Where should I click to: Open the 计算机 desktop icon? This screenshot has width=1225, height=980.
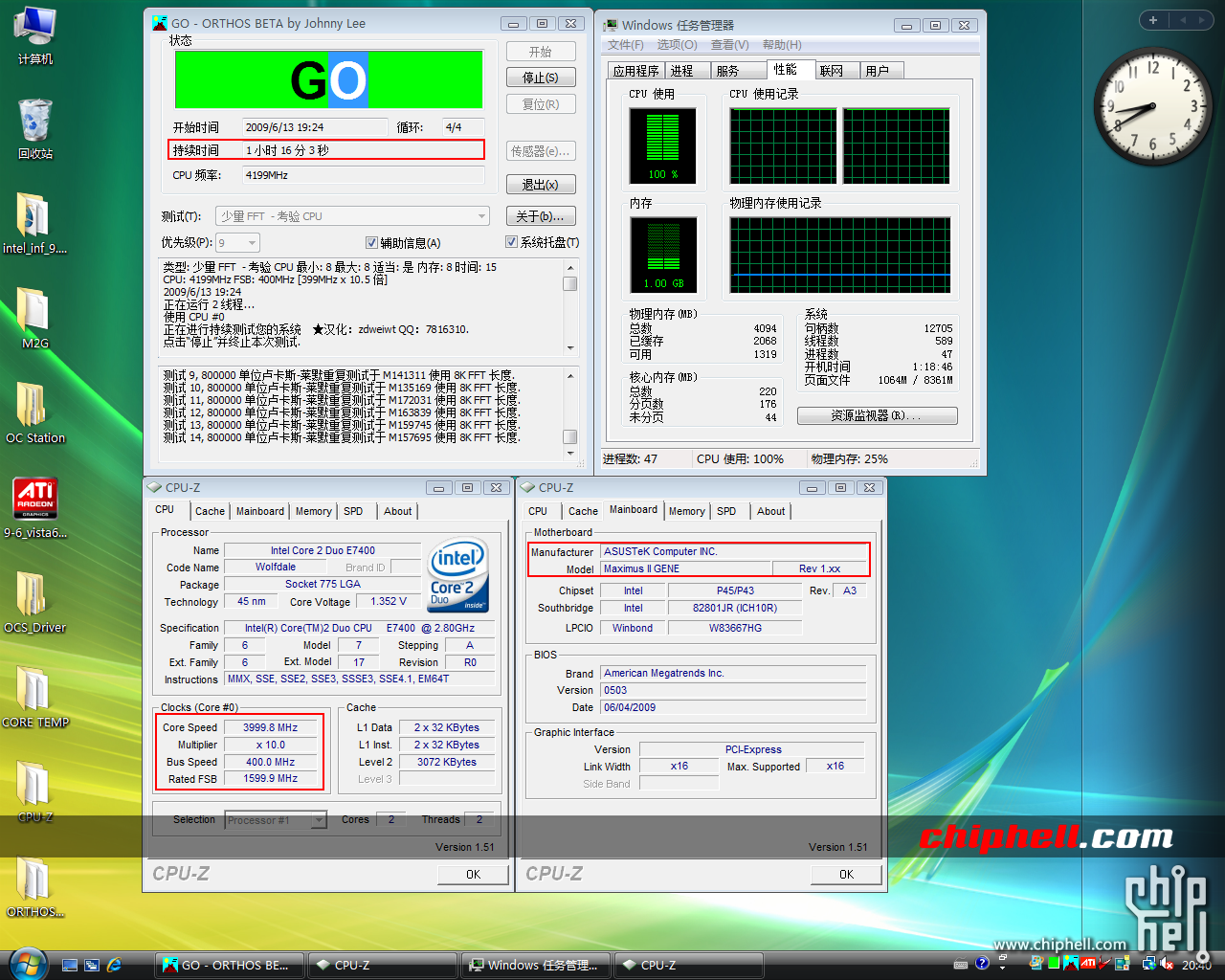click(34, 36)
